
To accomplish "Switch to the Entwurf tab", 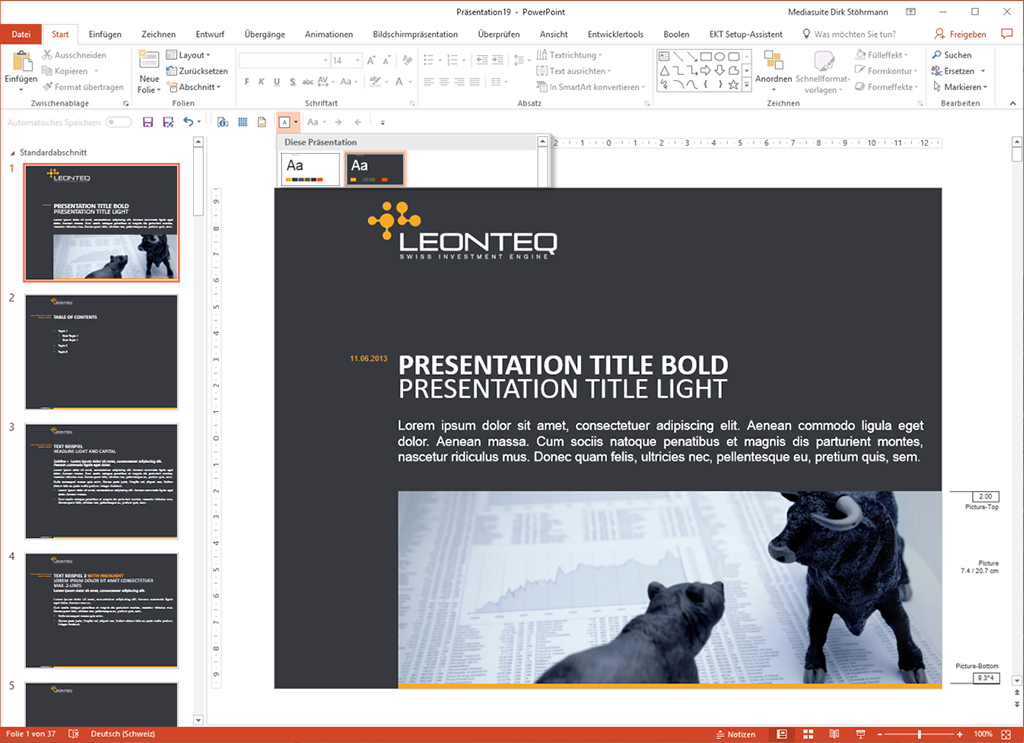I will 210,34.
